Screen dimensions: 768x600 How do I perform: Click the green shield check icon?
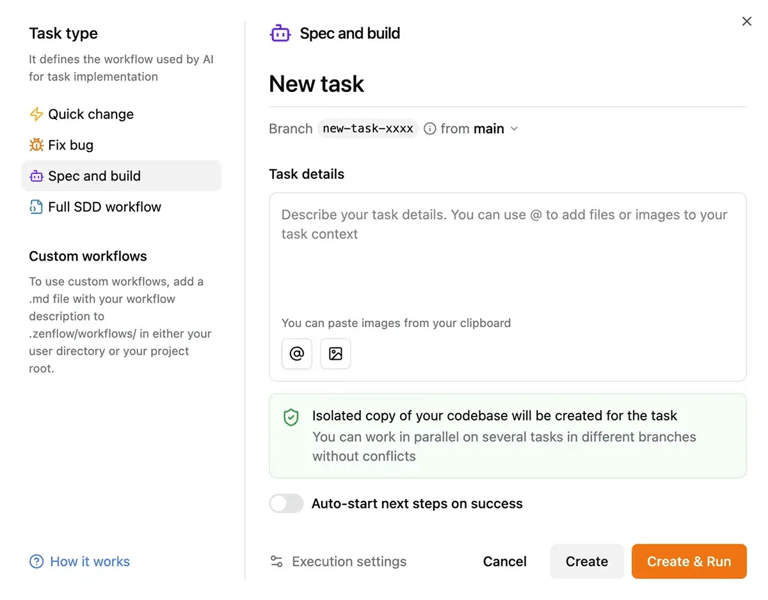tap(291, 417)
